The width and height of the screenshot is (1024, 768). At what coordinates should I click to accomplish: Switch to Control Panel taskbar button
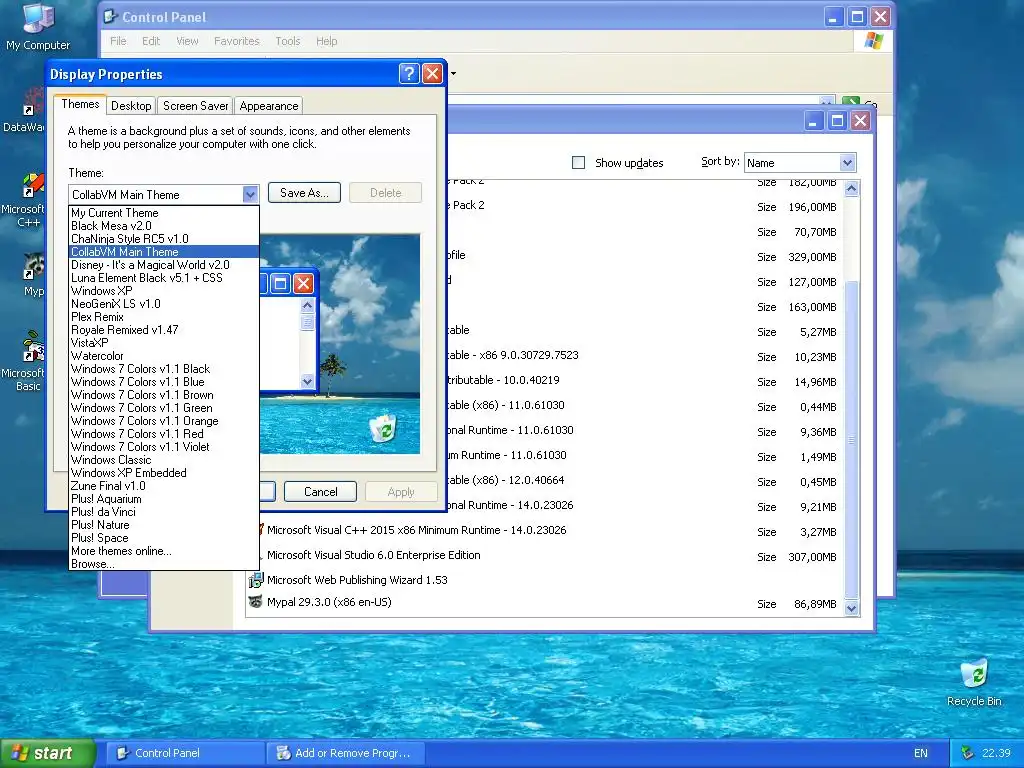tap(184, 753)
